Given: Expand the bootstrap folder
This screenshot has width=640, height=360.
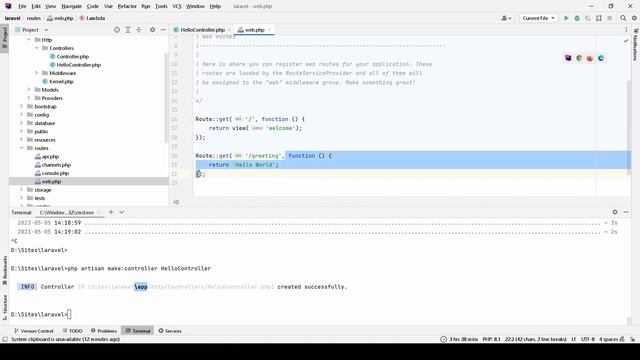Looking at the screenshot, I should coord(22,107).
